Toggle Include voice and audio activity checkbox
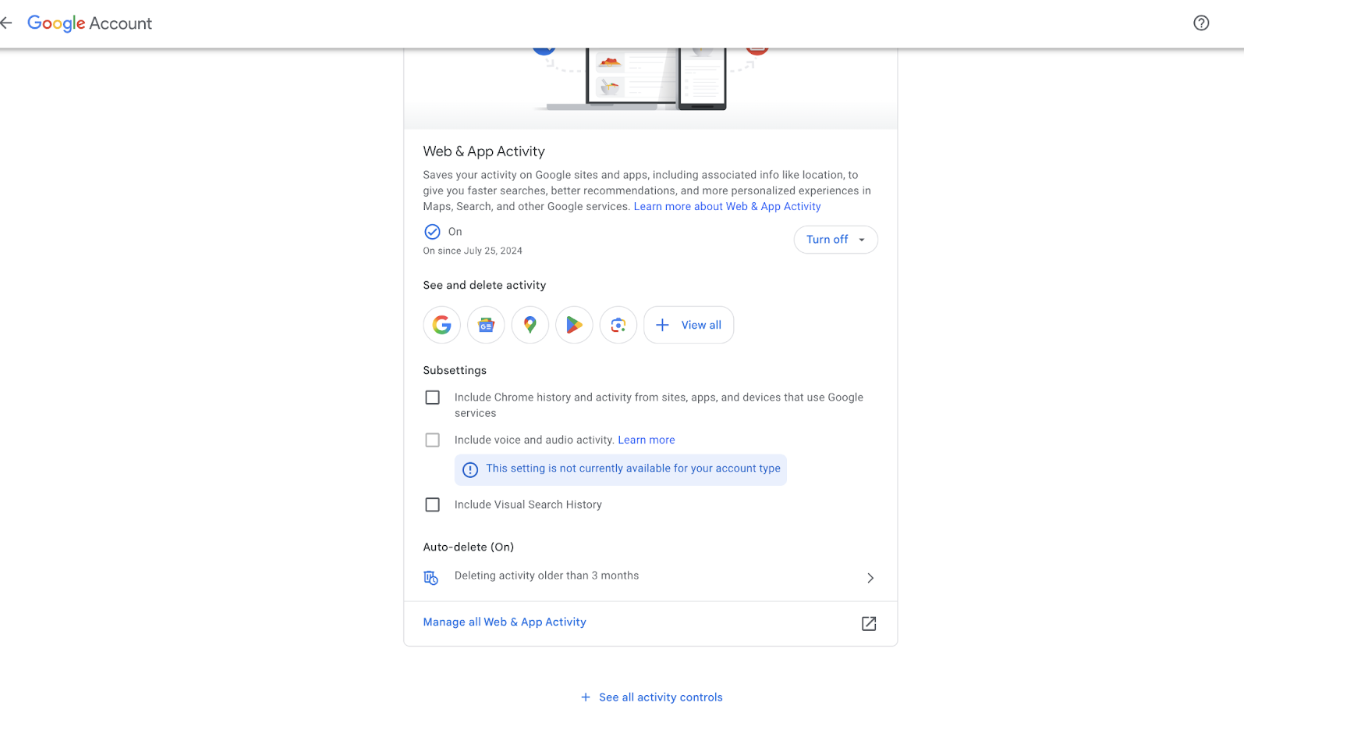1350x730 pixels. (432, 440)
